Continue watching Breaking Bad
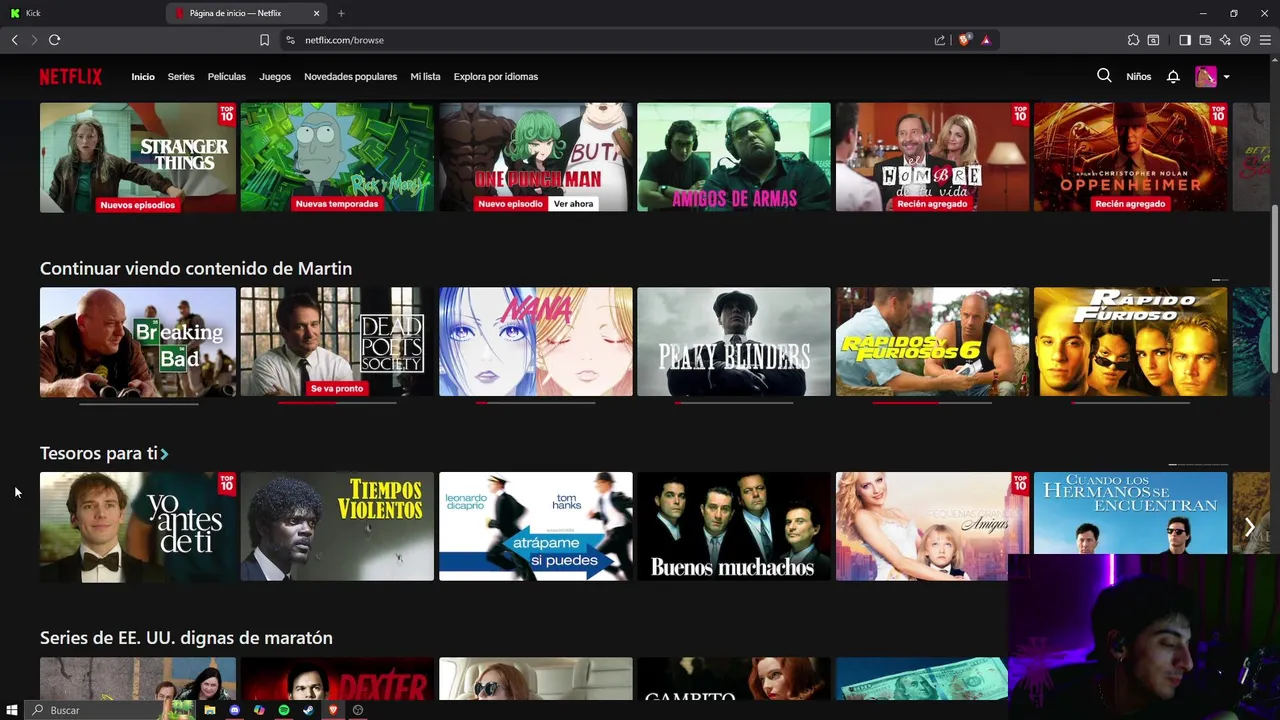The image size is (1280, 720). coord(138,342)
